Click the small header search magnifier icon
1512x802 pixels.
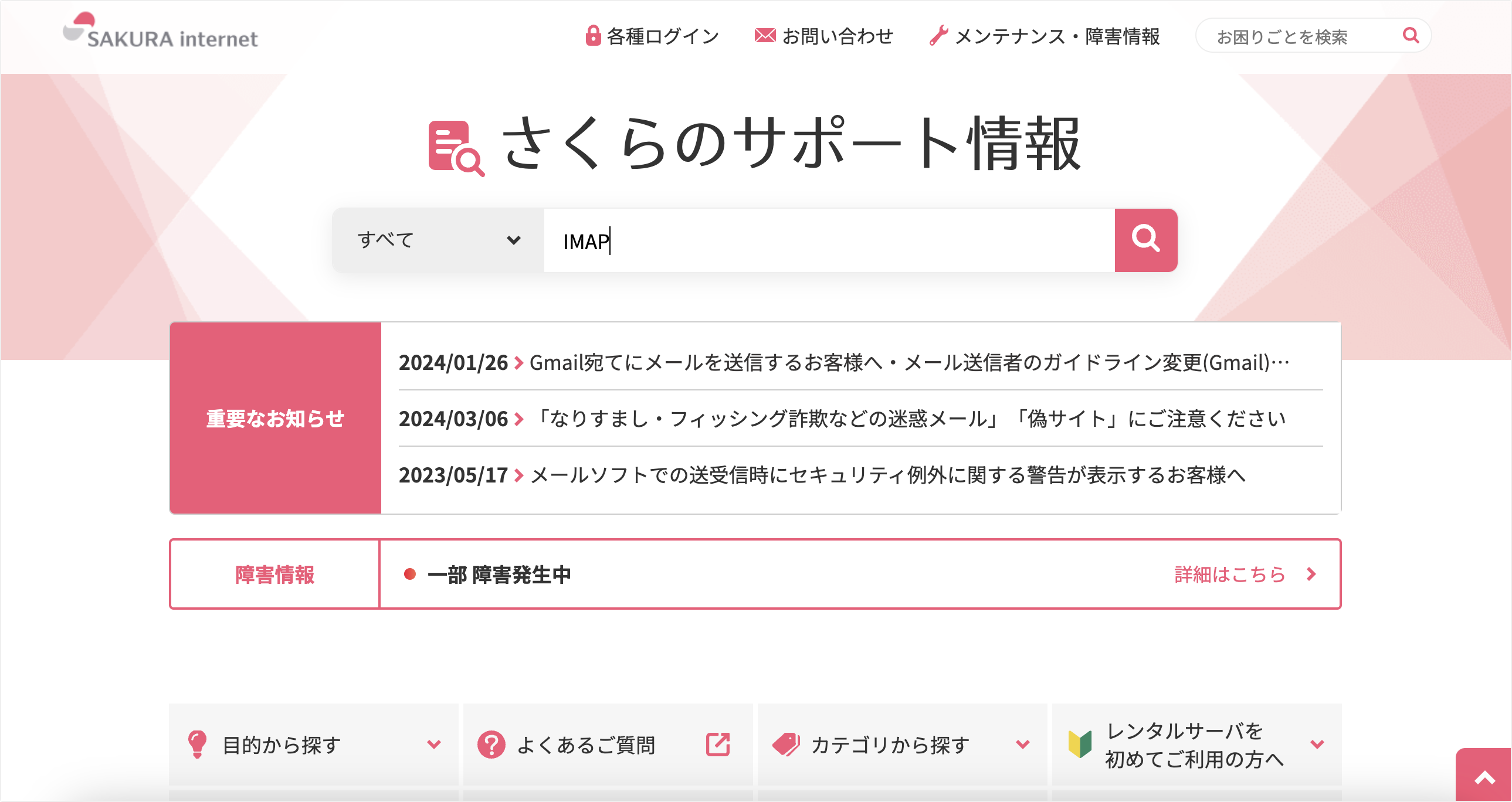pyautogui.click(x=1410, y=36)
